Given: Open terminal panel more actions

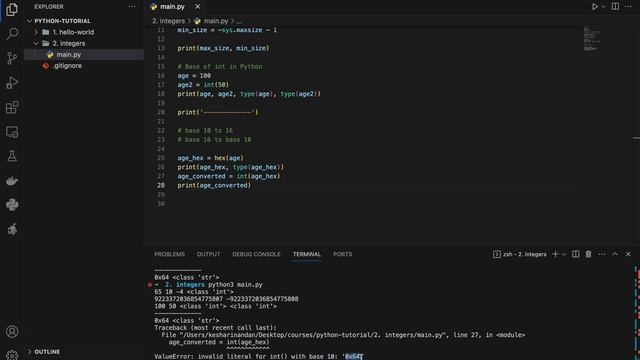Looking at the screenshot, I should point(602,254).
